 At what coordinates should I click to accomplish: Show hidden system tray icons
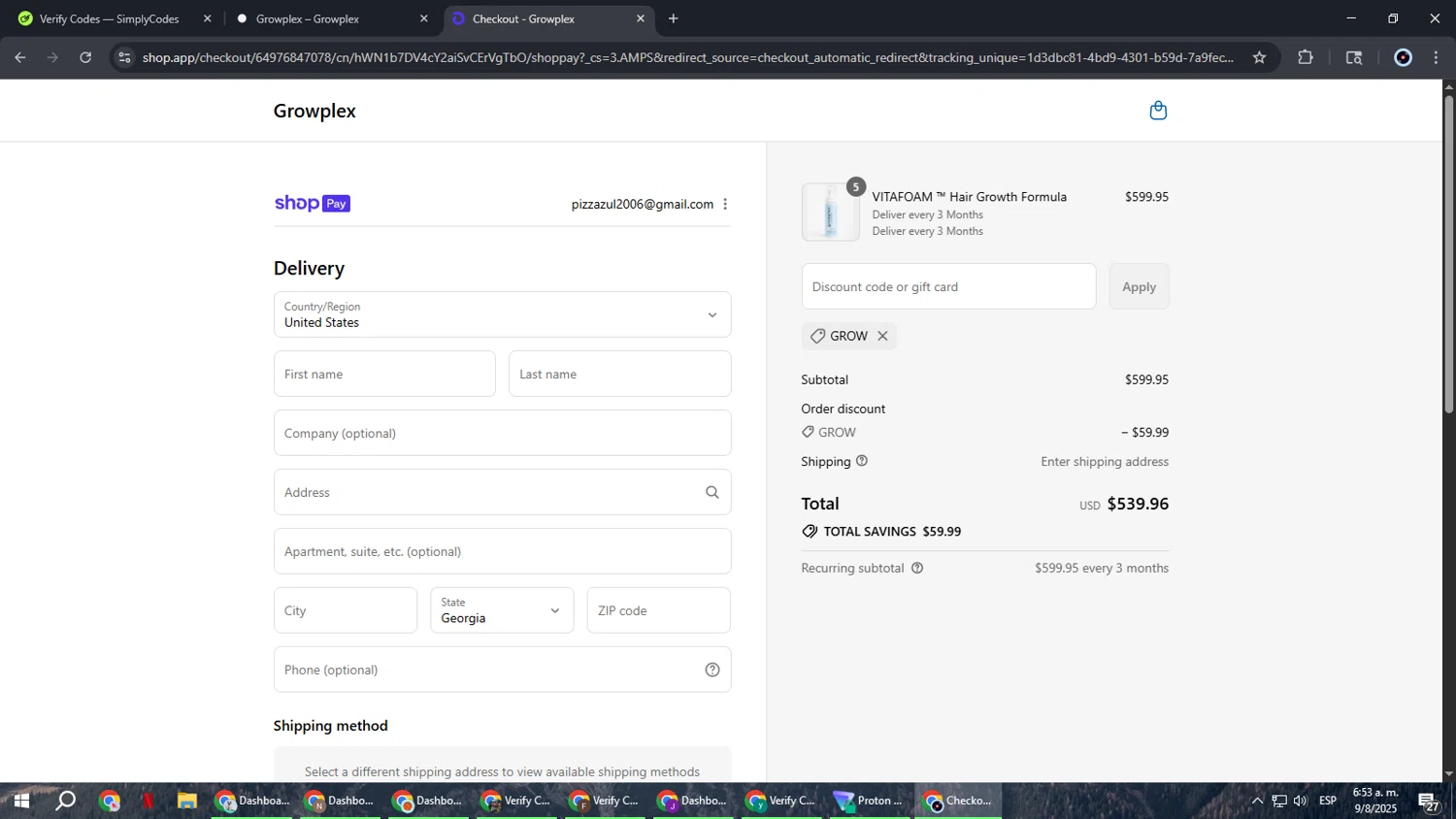tap(1257, 802)
